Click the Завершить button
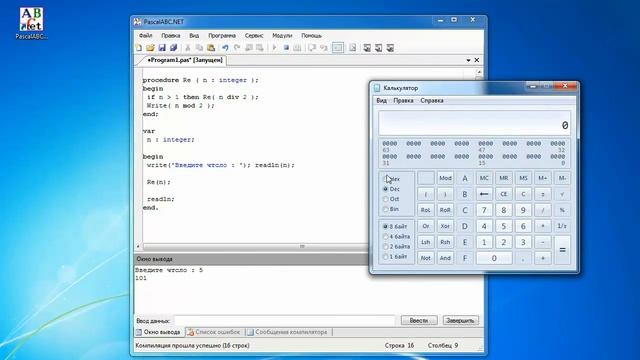This screenshot has height=360, width=640. 460,320
